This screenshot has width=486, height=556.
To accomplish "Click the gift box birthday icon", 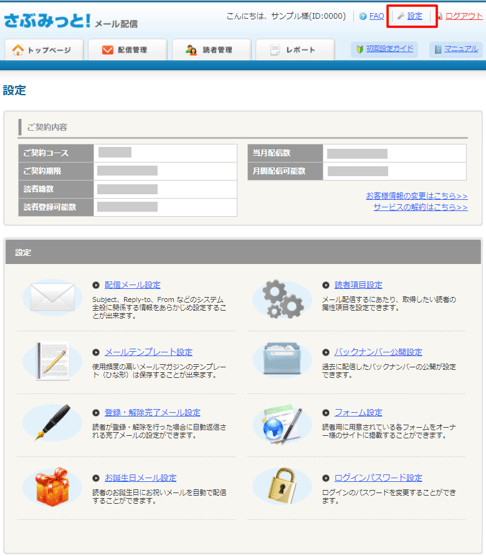I will tap(52, 486).
